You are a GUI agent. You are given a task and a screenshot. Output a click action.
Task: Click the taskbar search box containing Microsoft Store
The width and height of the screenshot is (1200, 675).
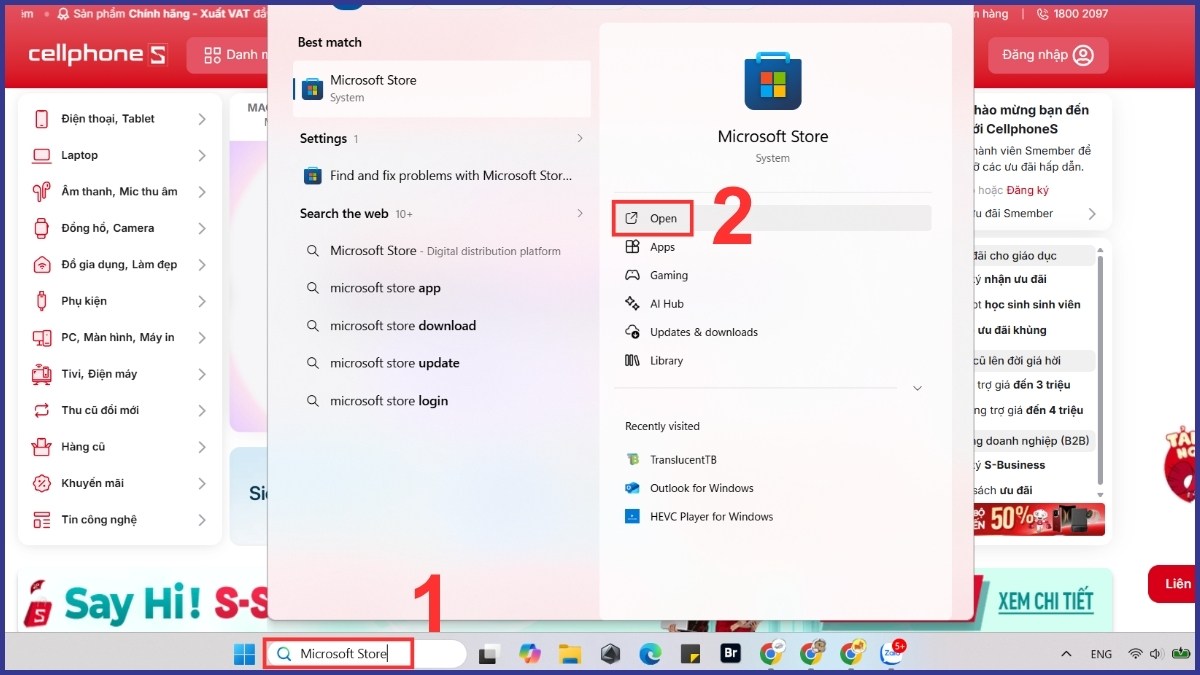click(365, 654)
